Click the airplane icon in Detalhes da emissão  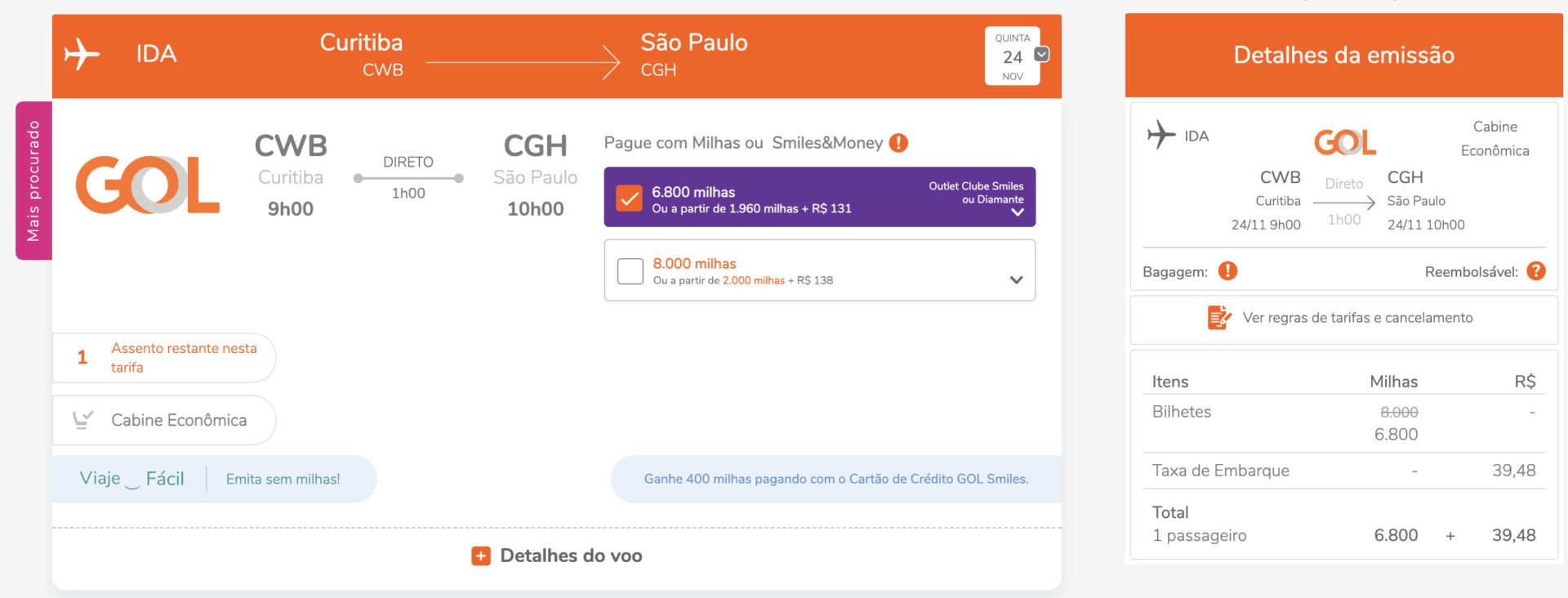(x=1161, y=135)
